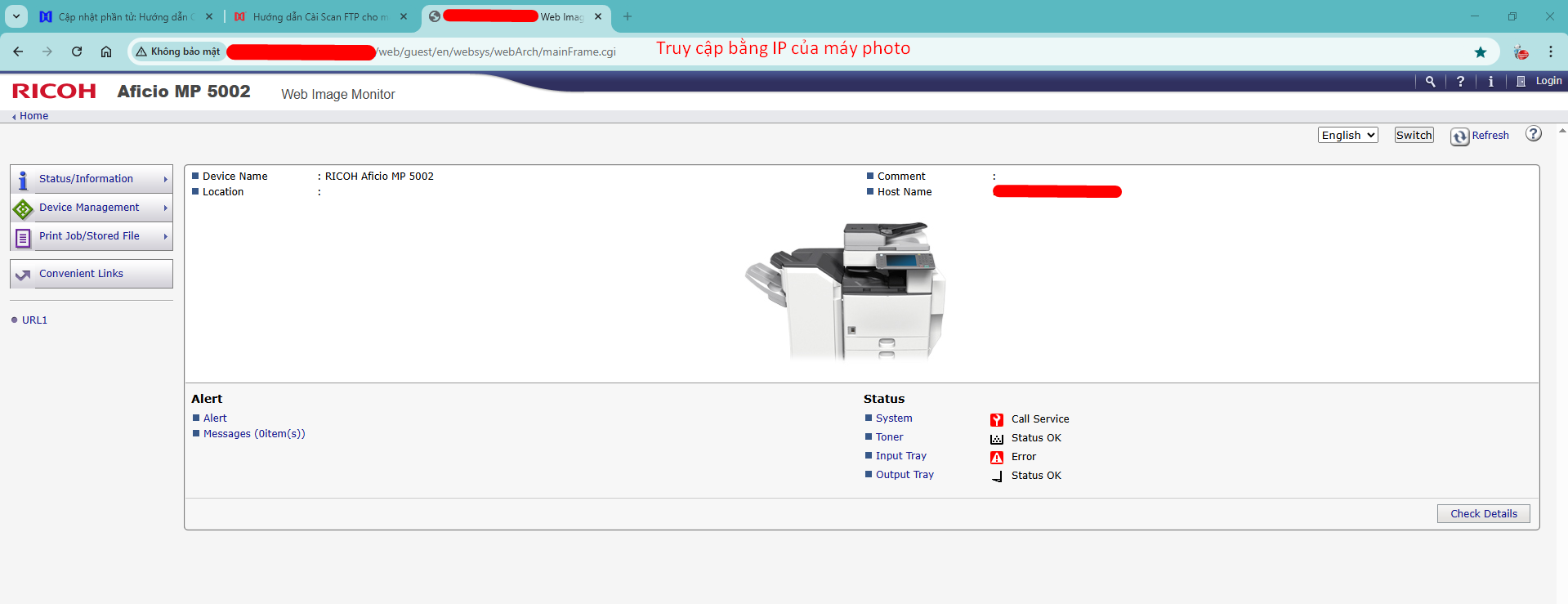Open the tab search dropdown arrow
This screenshot has width=1568, height=604.
point(16,16)
